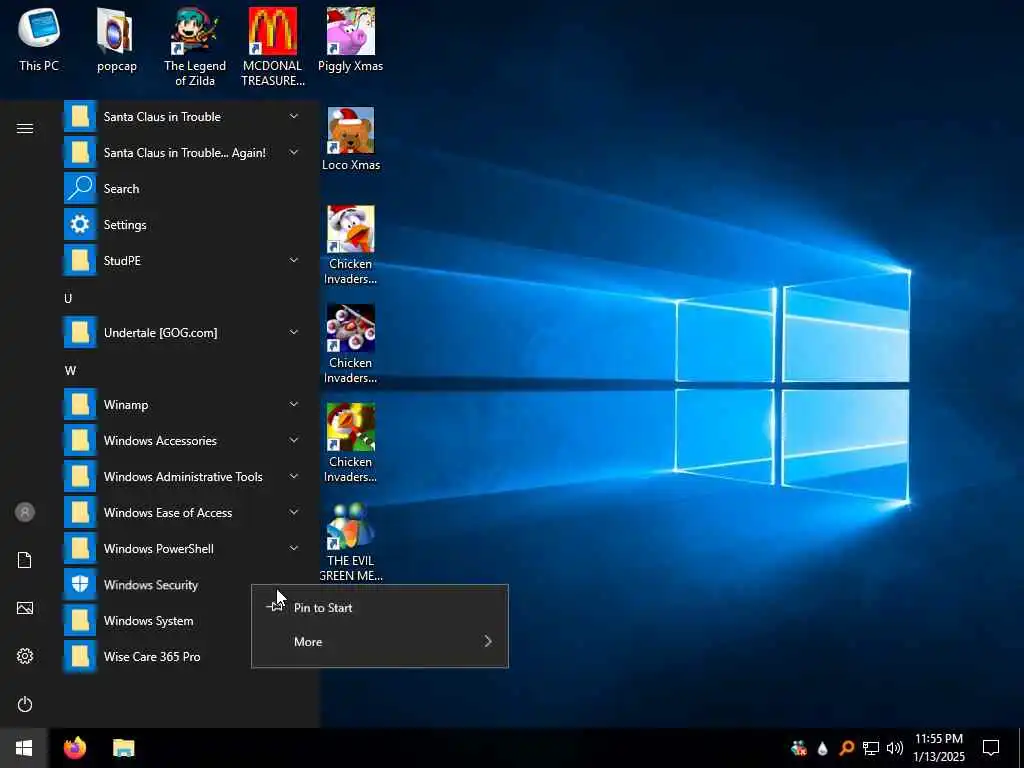Open the user account icon in Start

[25, 512]
